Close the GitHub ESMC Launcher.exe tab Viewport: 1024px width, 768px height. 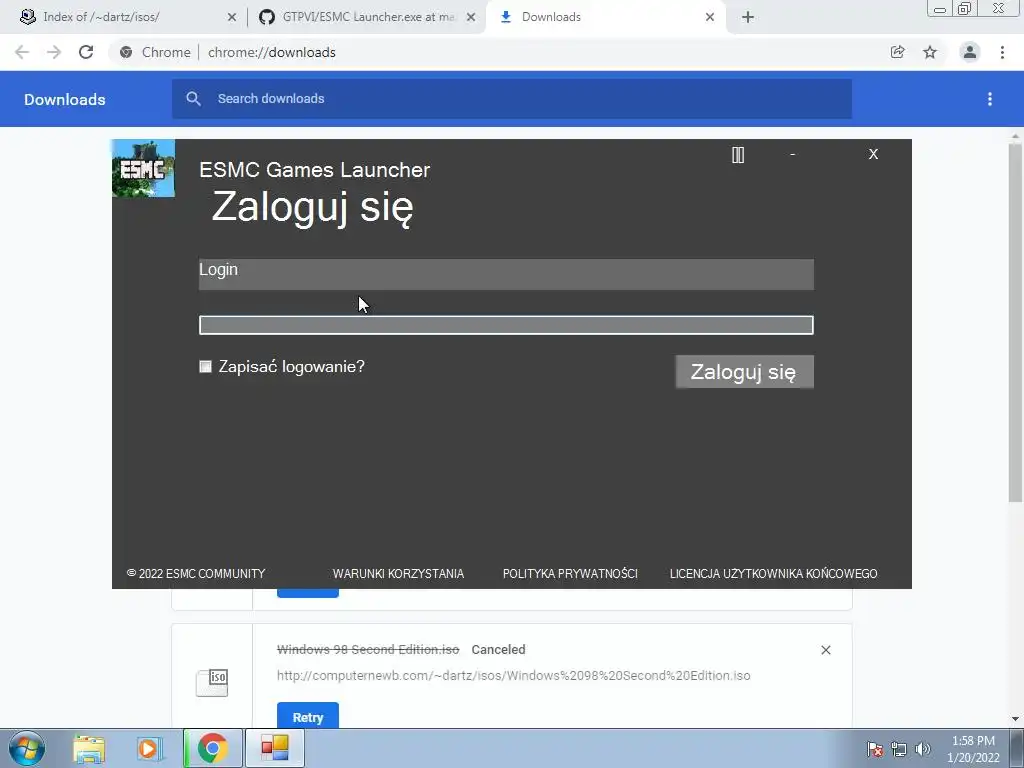[471, 18]
